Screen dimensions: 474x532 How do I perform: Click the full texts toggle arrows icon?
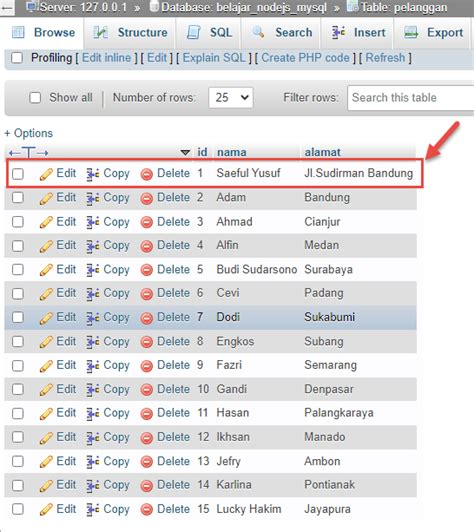point(29,153)
